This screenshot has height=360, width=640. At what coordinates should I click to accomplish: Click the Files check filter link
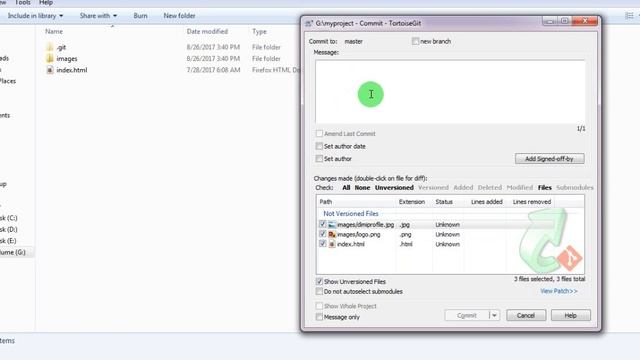click(544, 188)
